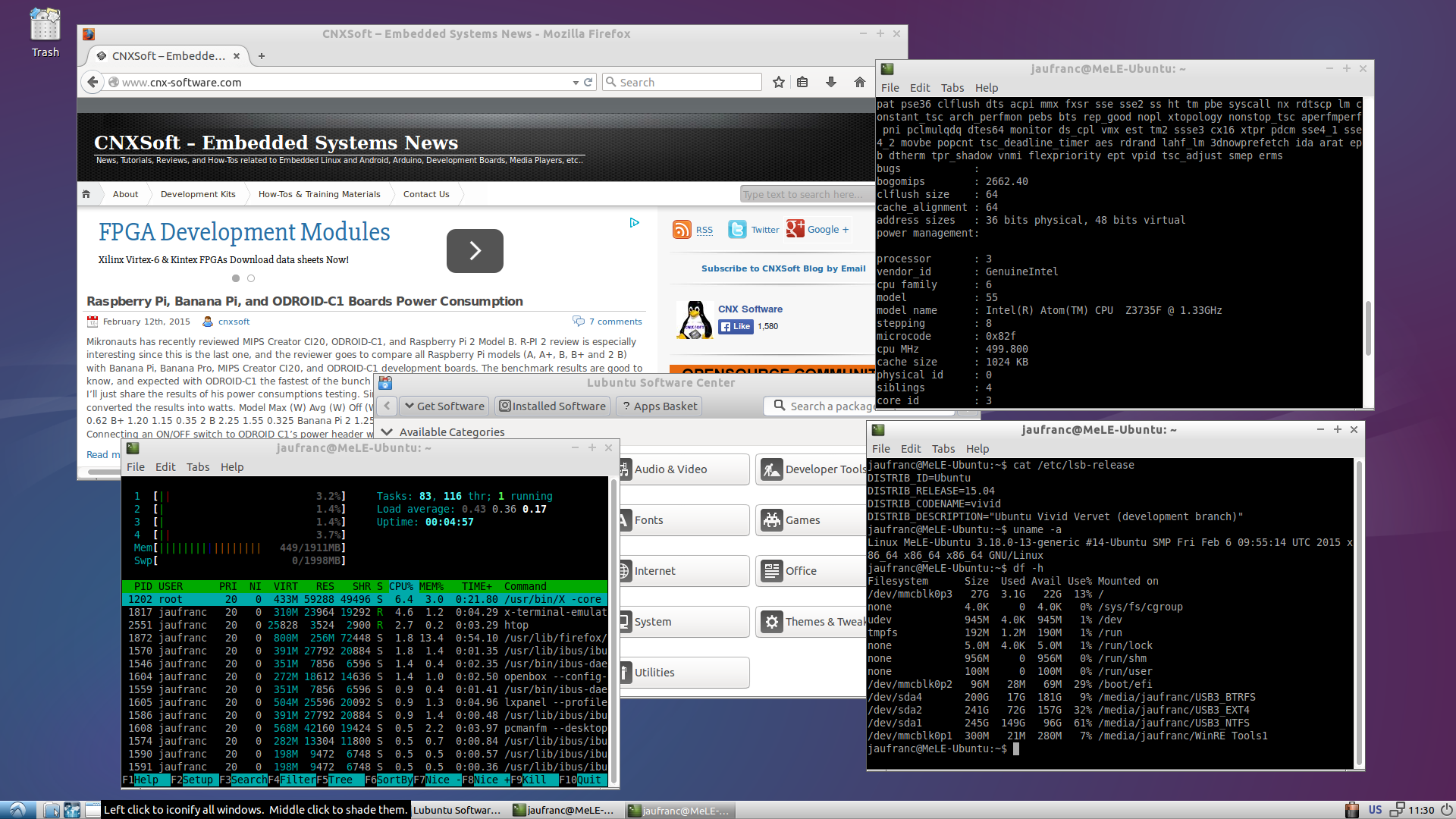Viewport: 1456px width, 819px height.
Task: Click the battery tray icon
Action: point(1351,810)
